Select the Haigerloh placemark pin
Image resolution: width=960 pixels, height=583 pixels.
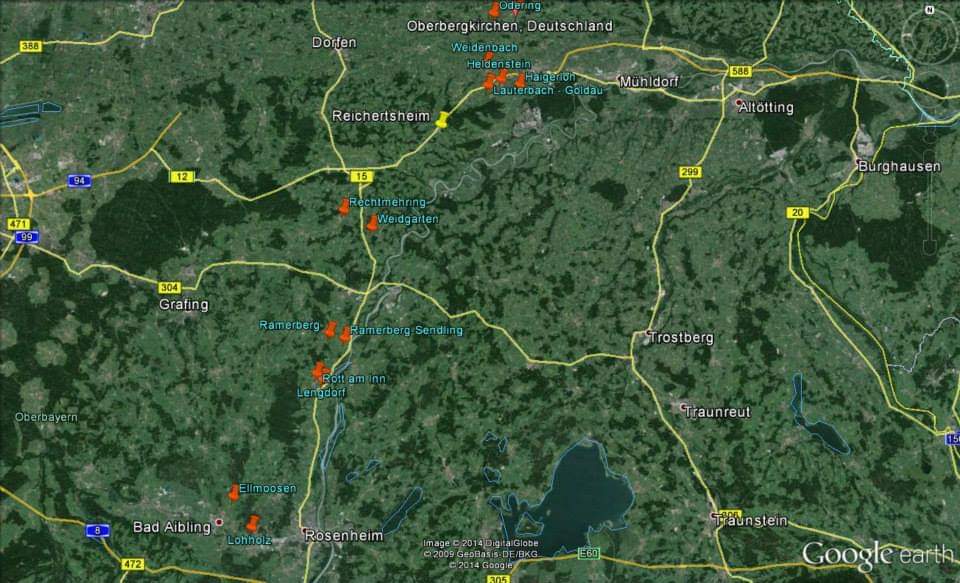tap(520, 80)
